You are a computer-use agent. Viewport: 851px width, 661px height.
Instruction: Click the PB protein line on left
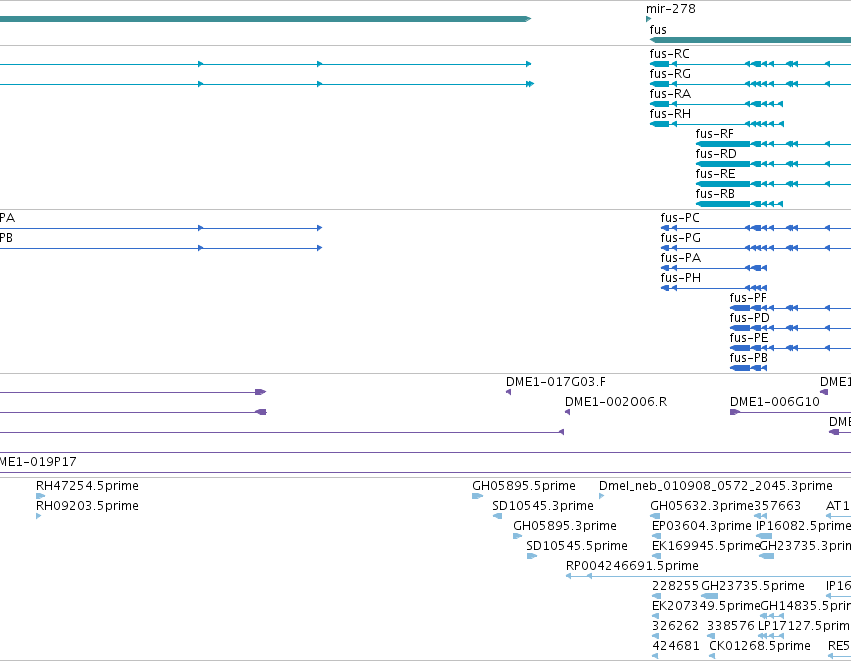(x=161, y=248)
